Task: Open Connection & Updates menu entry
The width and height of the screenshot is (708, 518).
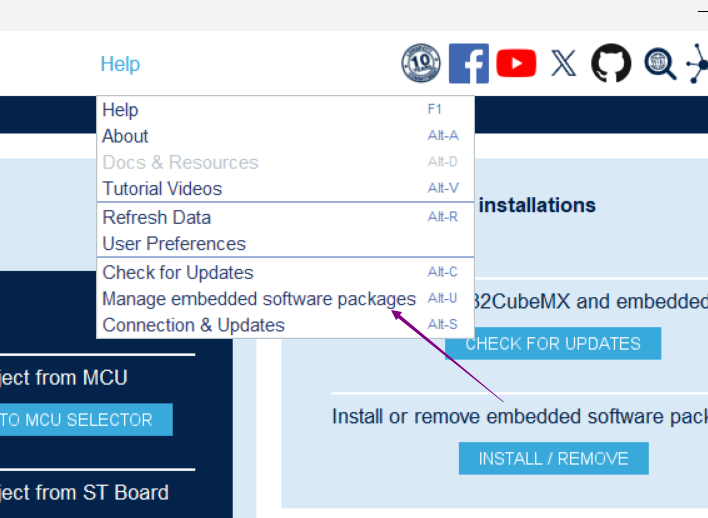Action: (285, 325)
